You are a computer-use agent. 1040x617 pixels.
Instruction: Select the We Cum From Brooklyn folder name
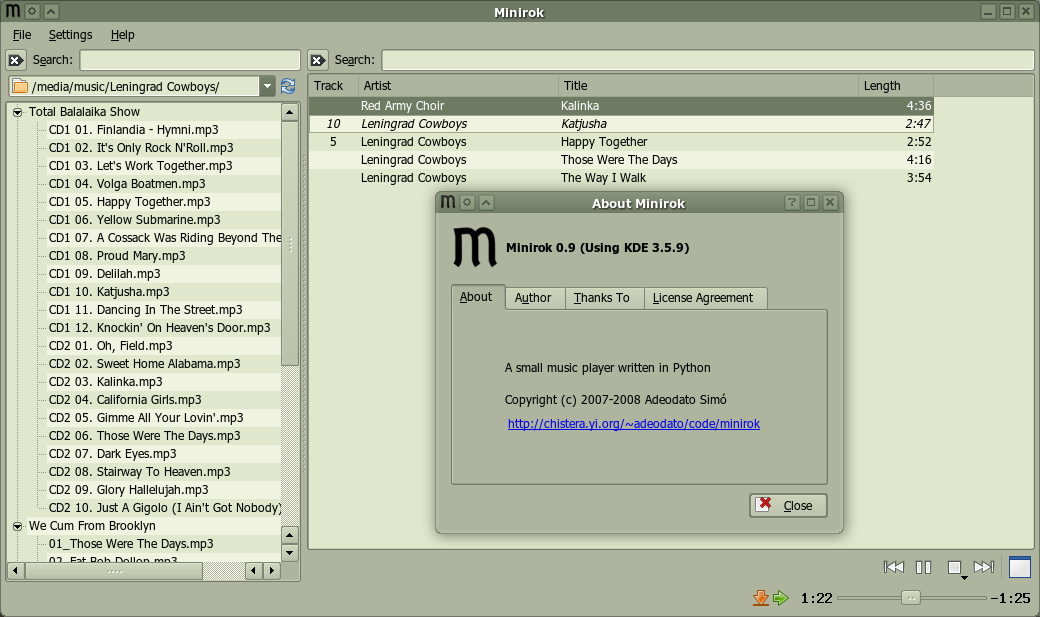tap(92, 526)
